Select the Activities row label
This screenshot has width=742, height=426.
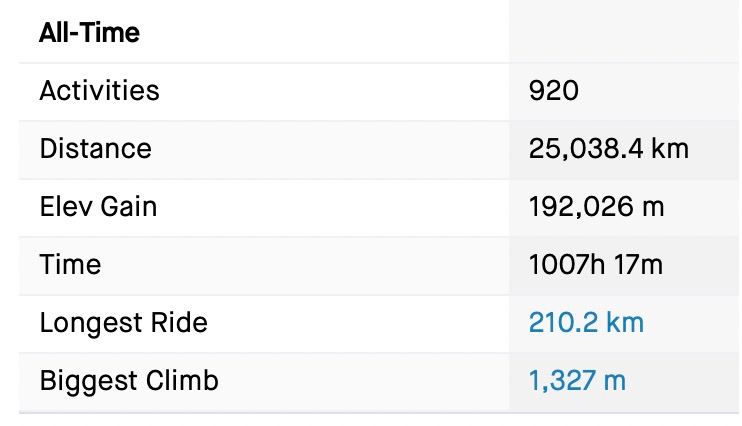99,91
